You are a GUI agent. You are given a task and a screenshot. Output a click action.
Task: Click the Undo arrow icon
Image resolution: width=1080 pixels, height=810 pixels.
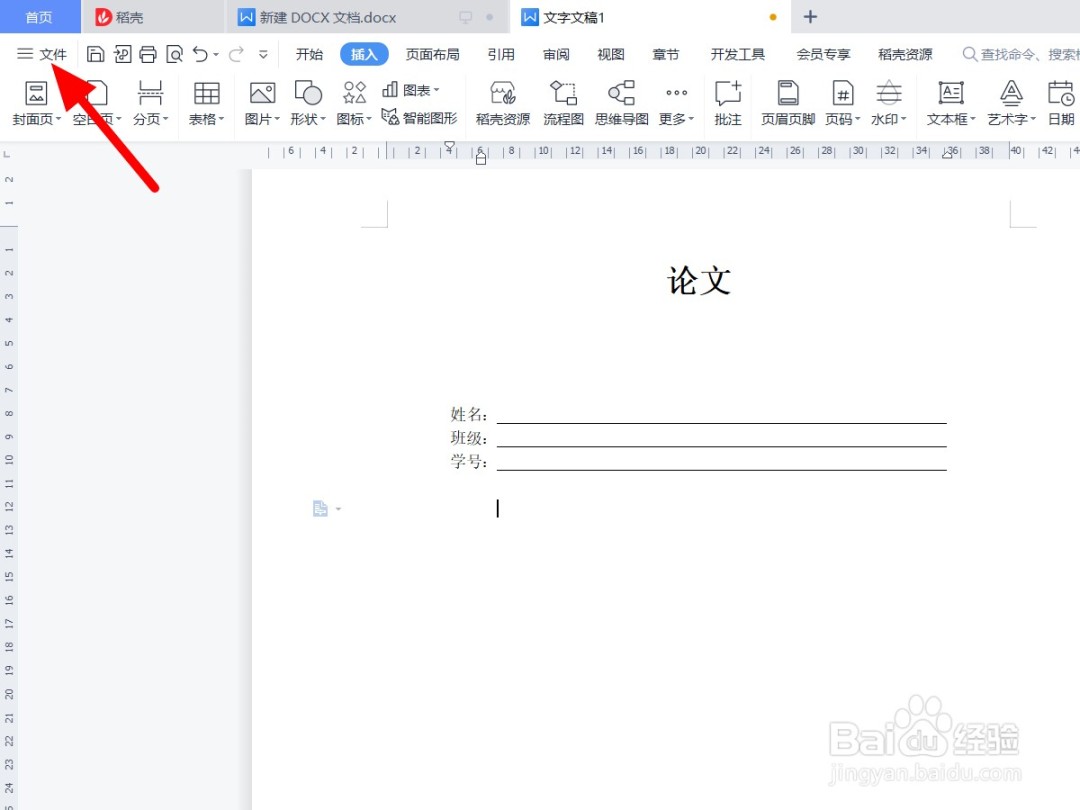(200, 54)
